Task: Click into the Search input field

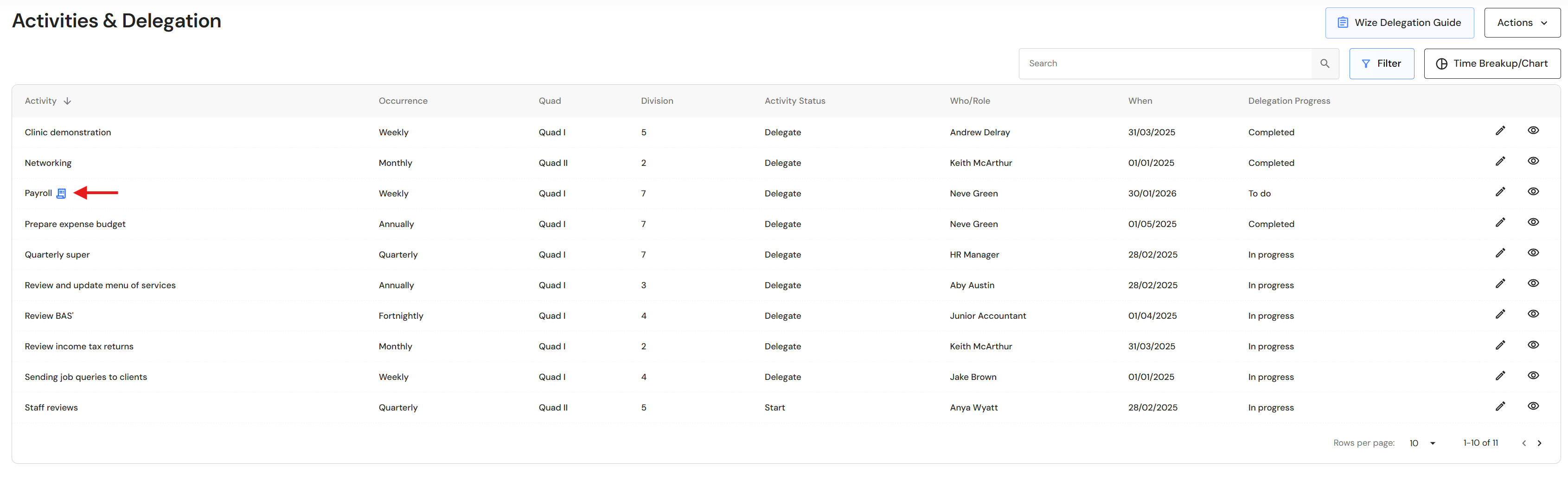Action: click(1165, 63)
